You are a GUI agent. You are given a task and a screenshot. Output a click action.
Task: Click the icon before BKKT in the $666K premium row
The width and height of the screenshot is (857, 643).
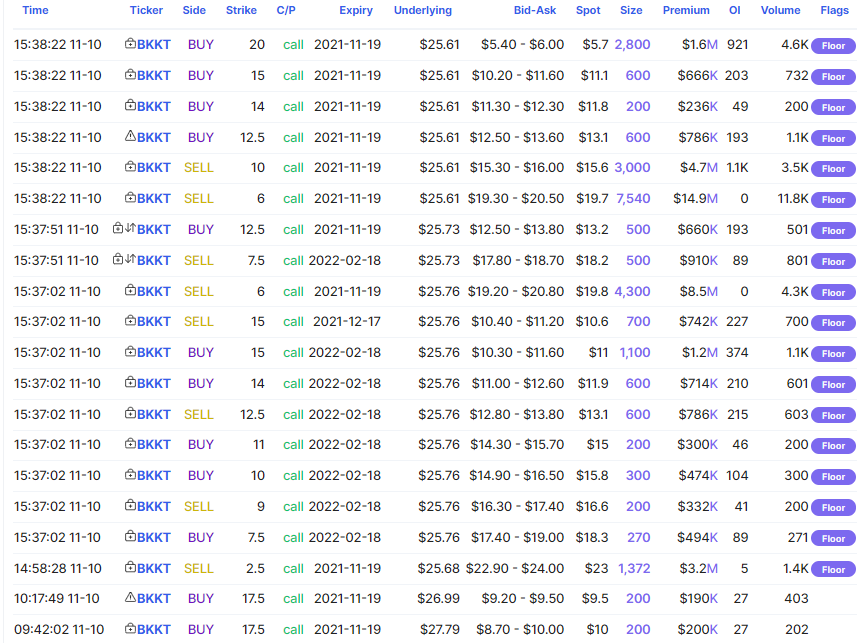(130, 75)
